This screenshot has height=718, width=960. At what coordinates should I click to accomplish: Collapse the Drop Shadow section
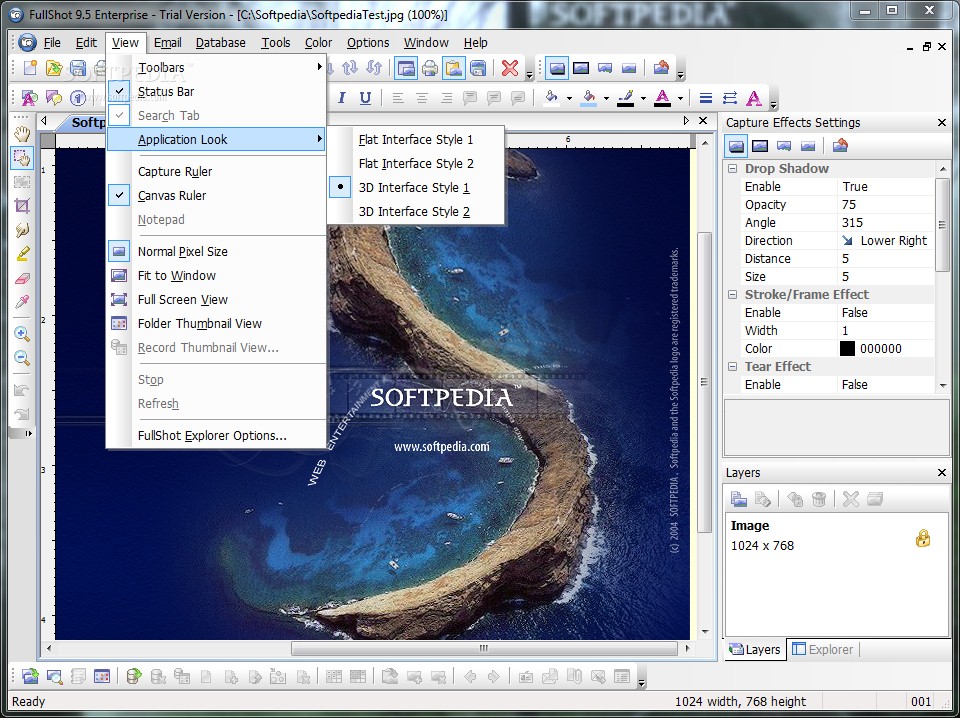(x=732, y=168)
